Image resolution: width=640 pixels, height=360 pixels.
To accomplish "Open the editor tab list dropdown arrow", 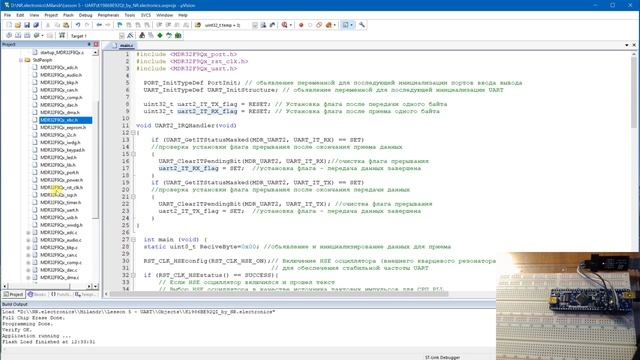I will coord(627,45).
